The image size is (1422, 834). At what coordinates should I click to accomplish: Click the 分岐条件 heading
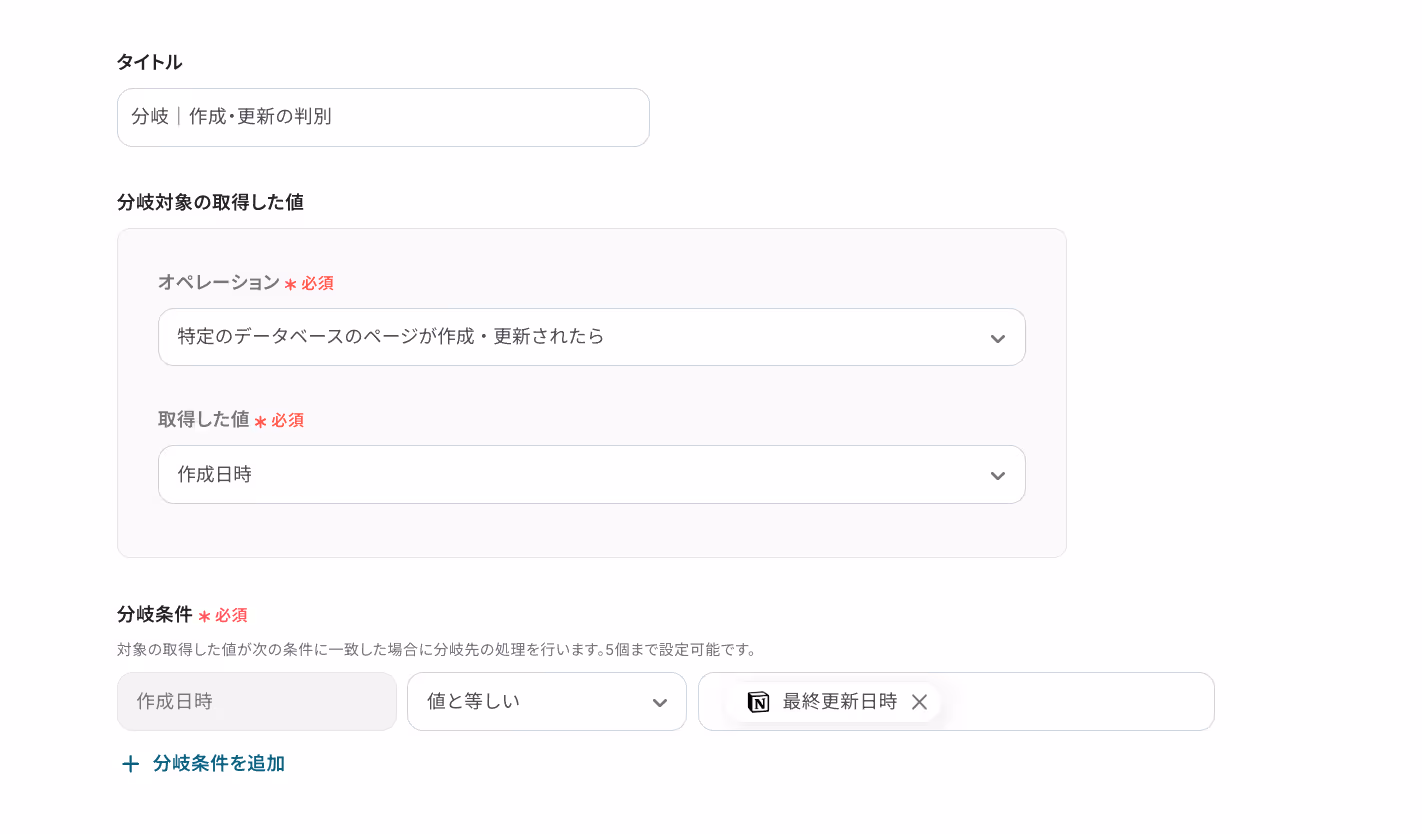[x=154, y=615]
